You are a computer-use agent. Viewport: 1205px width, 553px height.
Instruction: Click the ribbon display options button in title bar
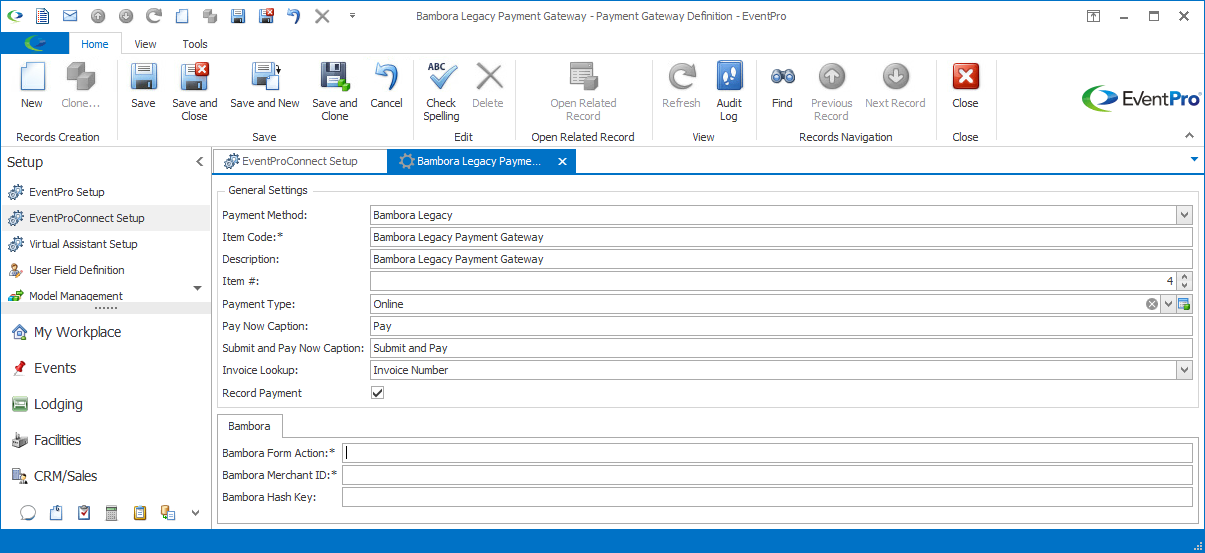coord(1095,16)
